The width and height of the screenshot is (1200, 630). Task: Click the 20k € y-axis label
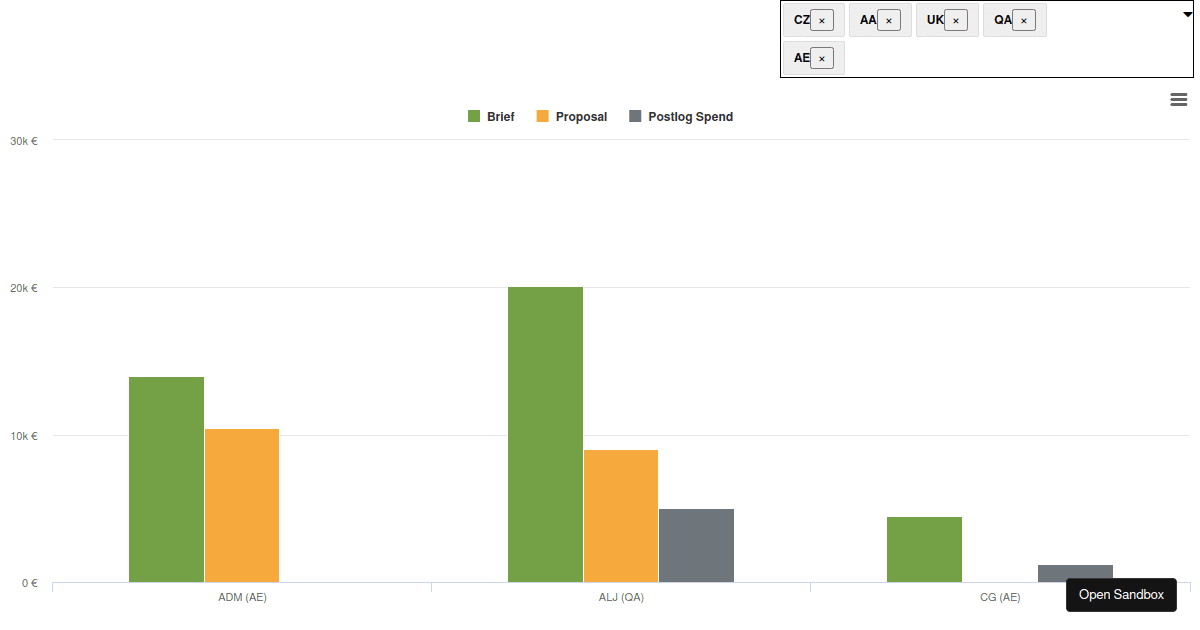point(24,288)
